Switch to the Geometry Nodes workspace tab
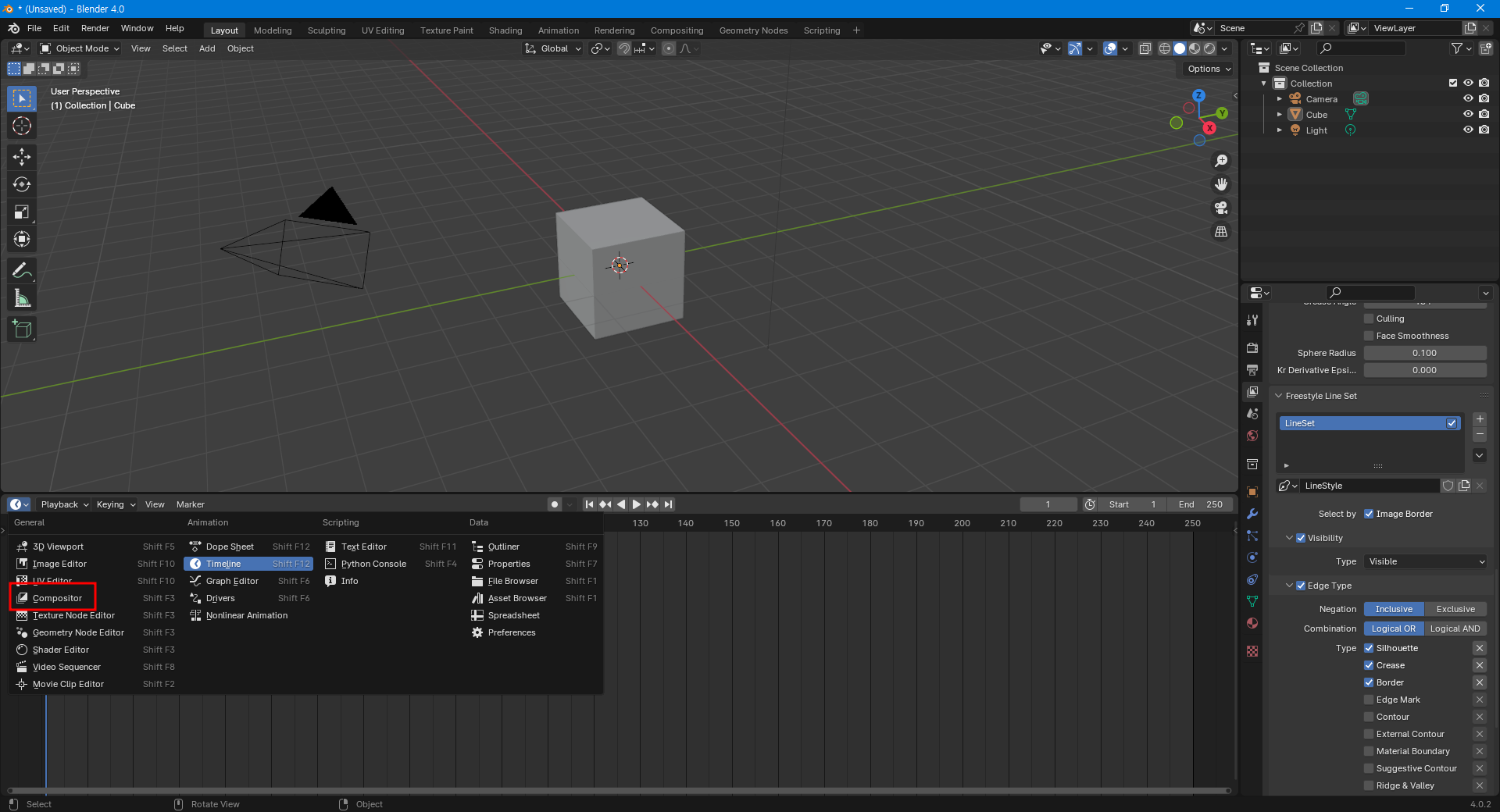This screenshot has width=1500, height=812. click(753, 30)
